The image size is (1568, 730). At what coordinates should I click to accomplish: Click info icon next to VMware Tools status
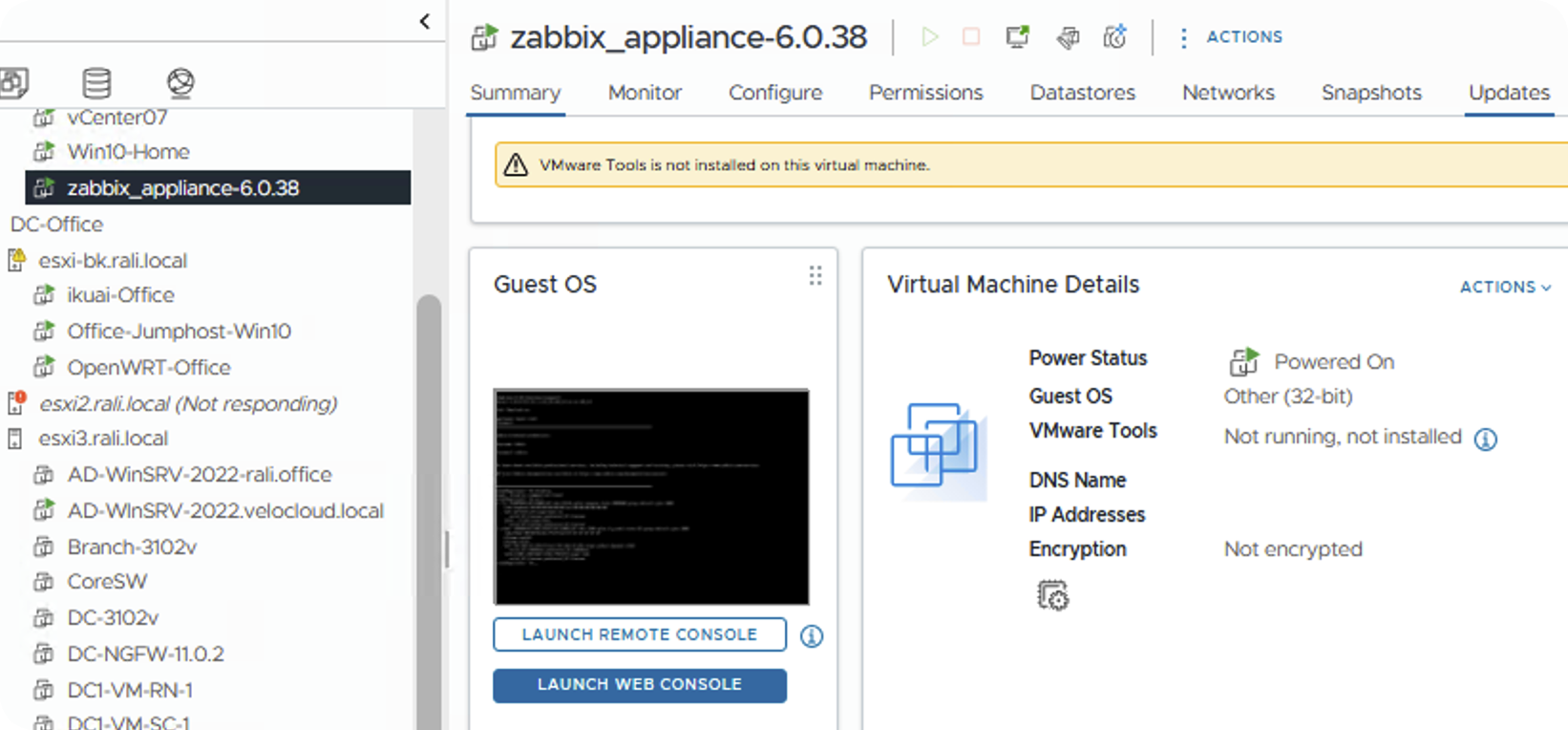[1486, 439]
